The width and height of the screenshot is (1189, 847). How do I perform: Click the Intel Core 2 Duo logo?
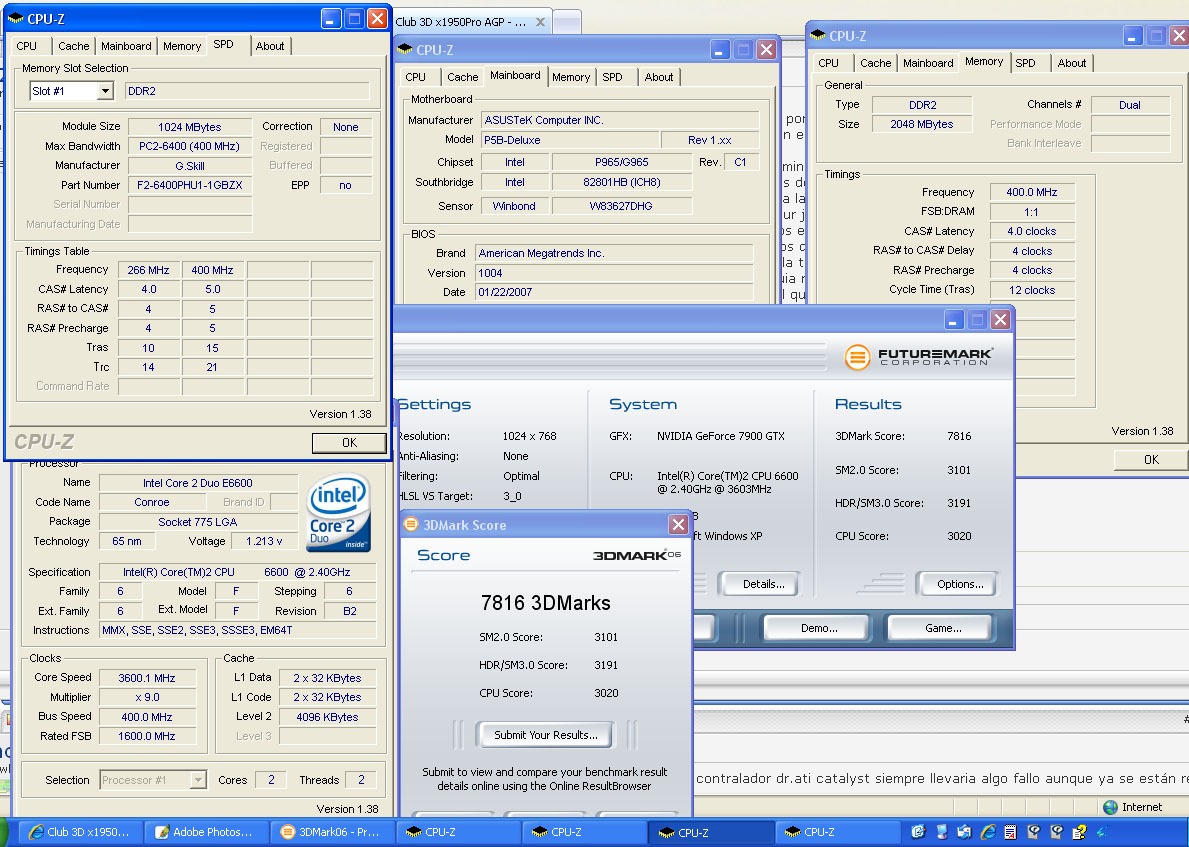340,514
